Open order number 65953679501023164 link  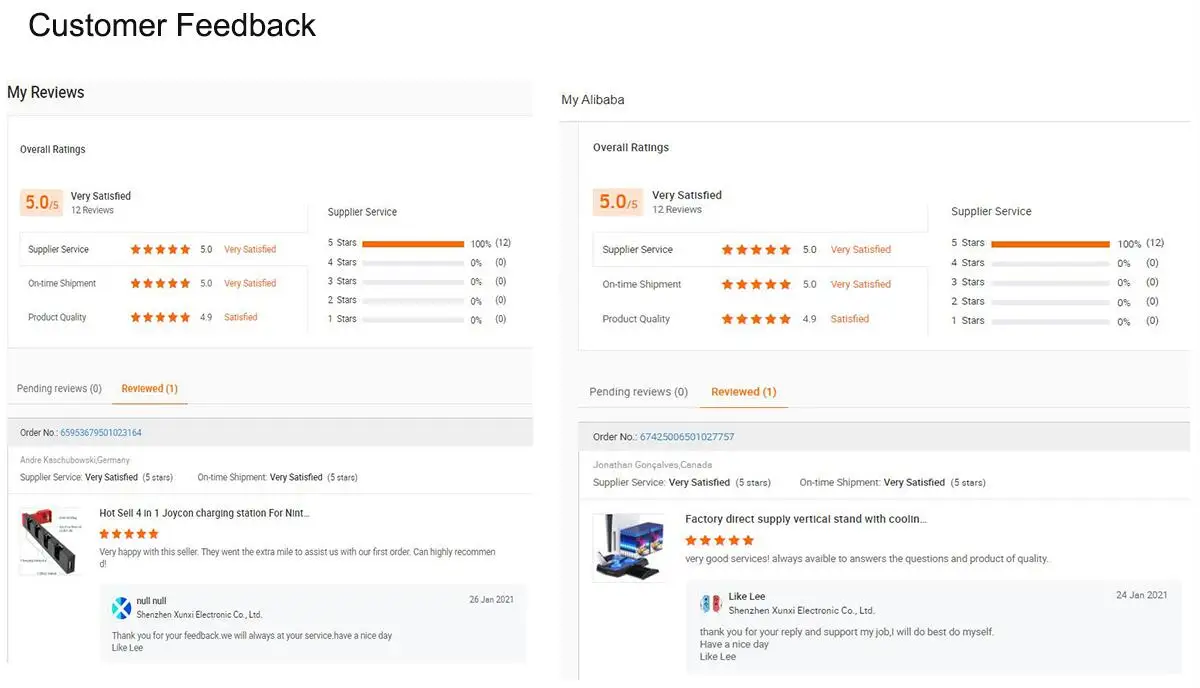(101, 433)
